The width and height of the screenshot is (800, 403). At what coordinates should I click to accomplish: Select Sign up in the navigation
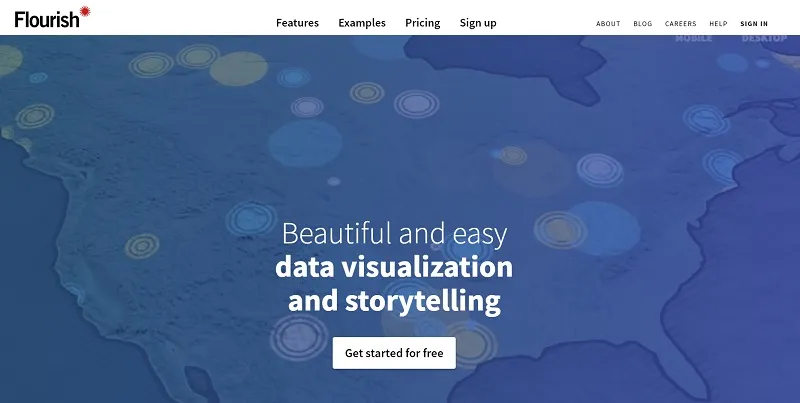click(x=478, y=23)
